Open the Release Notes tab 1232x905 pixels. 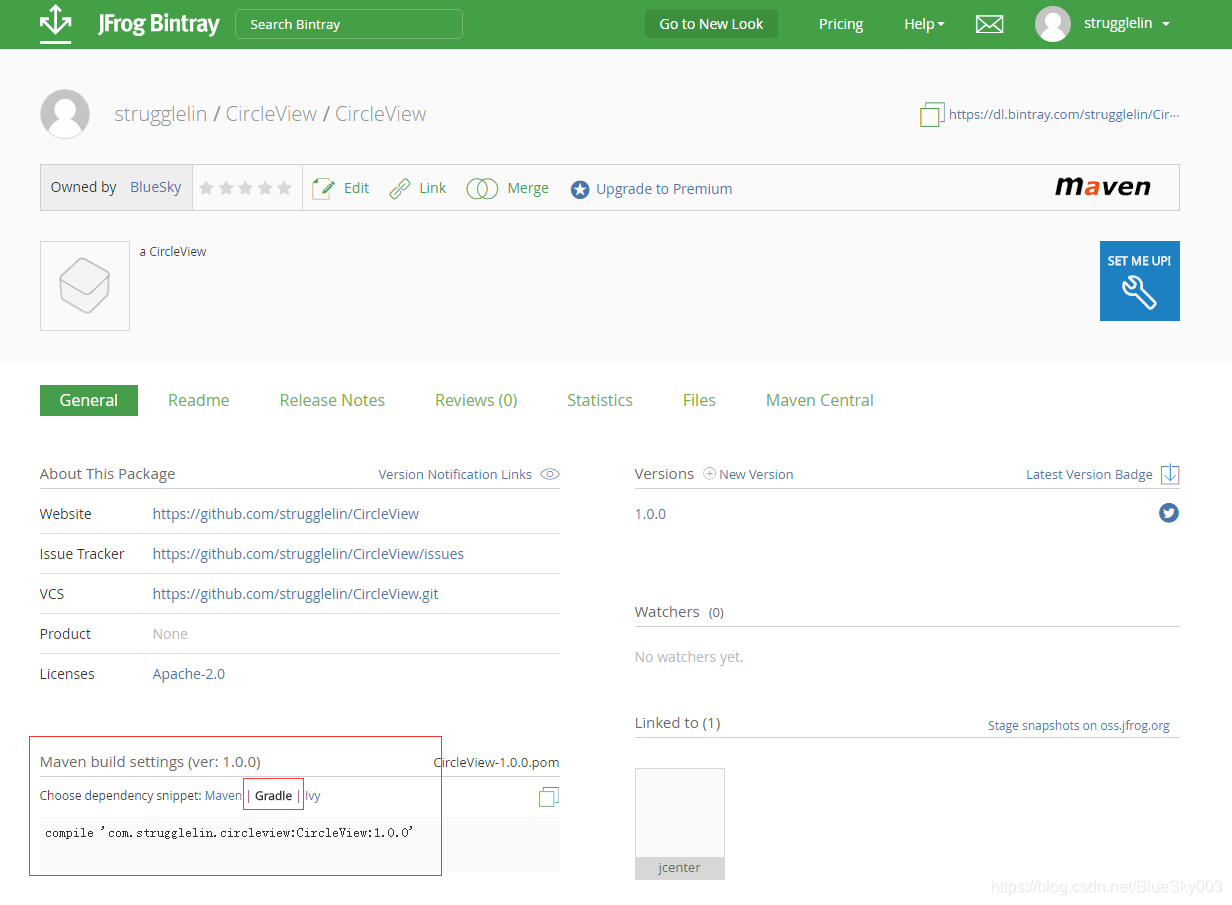[x=332, y=400]
